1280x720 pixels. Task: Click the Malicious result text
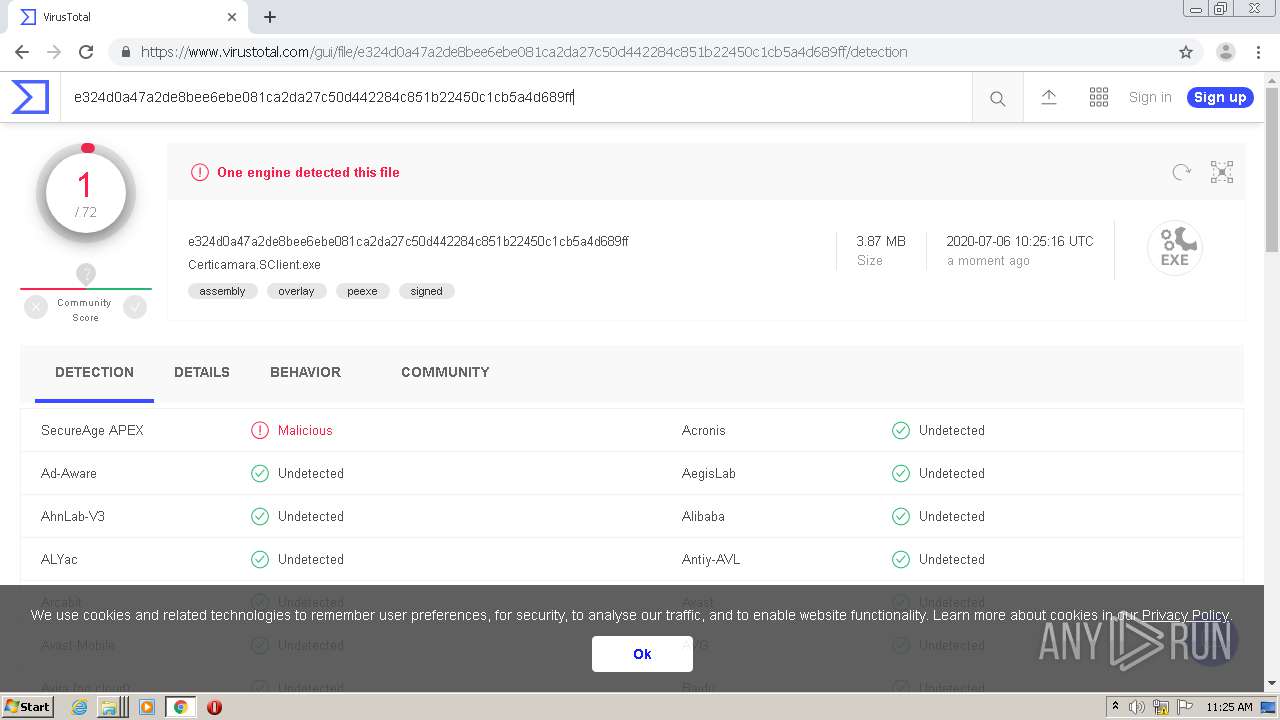[x=305, y=430]
